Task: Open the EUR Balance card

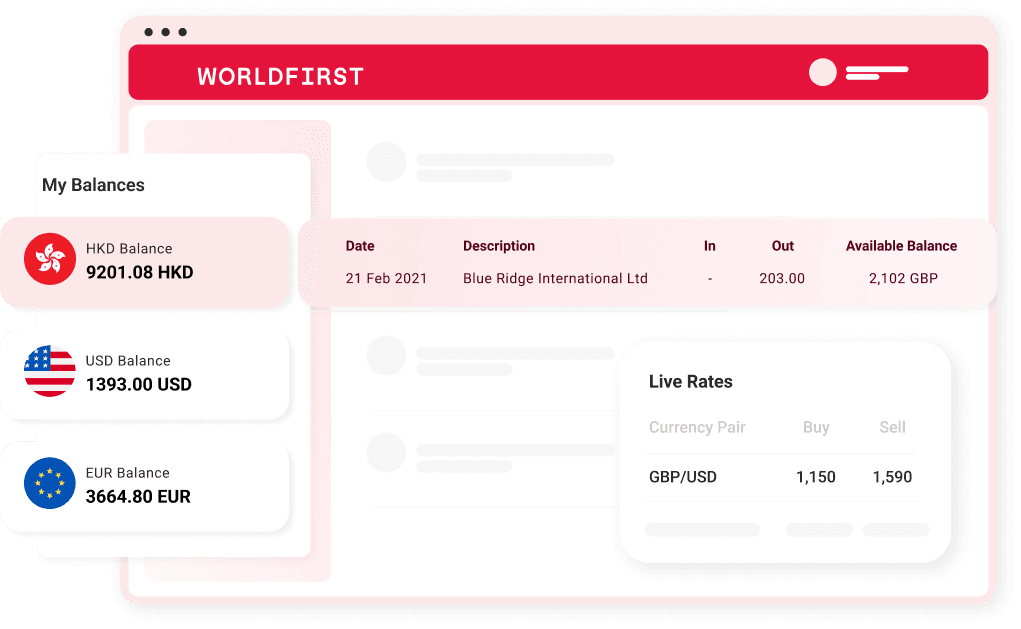Action: tap(145, 486)
